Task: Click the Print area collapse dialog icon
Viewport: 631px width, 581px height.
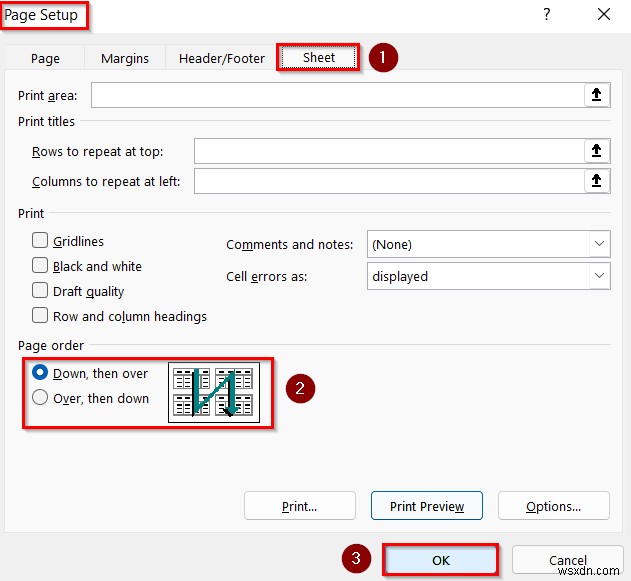Action: point(596,95)
